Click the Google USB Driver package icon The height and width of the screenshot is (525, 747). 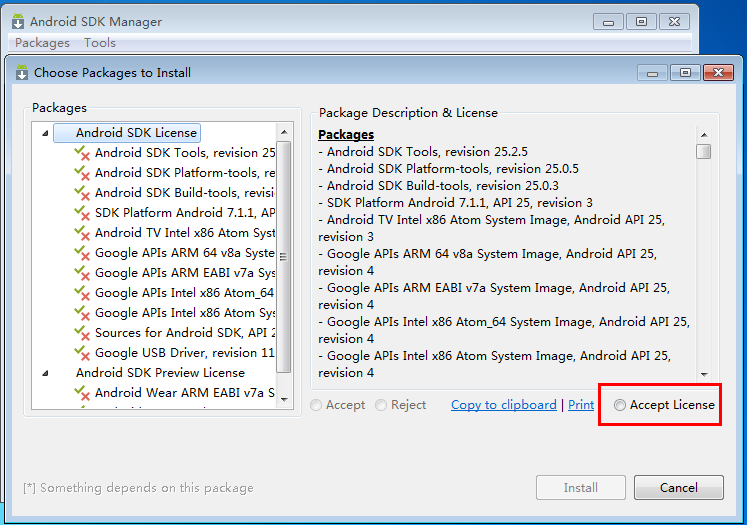(82, 353)
